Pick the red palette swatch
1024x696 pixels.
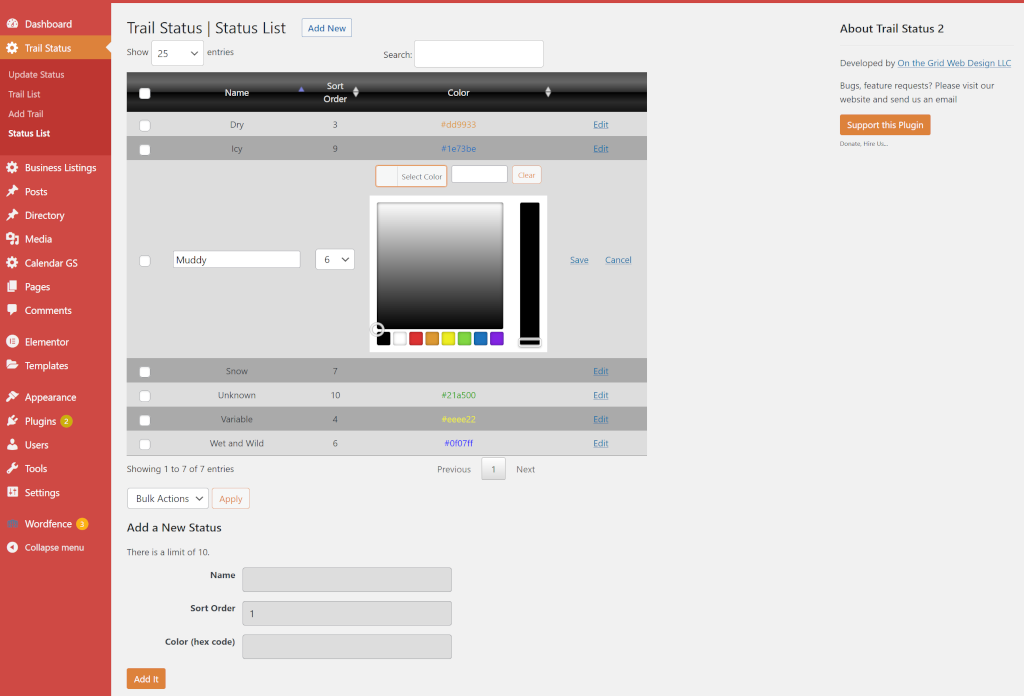(x=416, y=338)
